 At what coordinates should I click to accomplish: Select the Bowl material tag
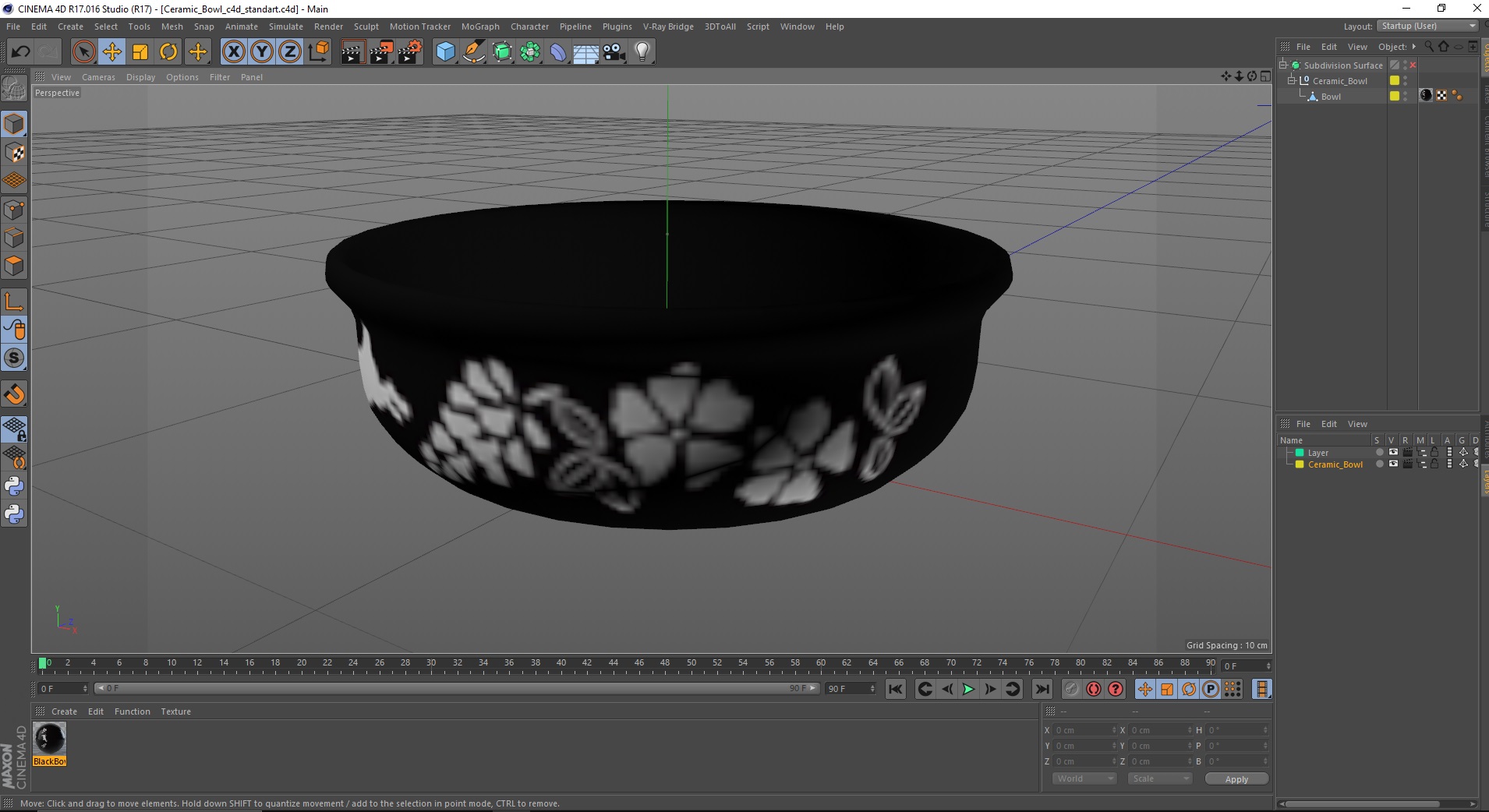1426,96
